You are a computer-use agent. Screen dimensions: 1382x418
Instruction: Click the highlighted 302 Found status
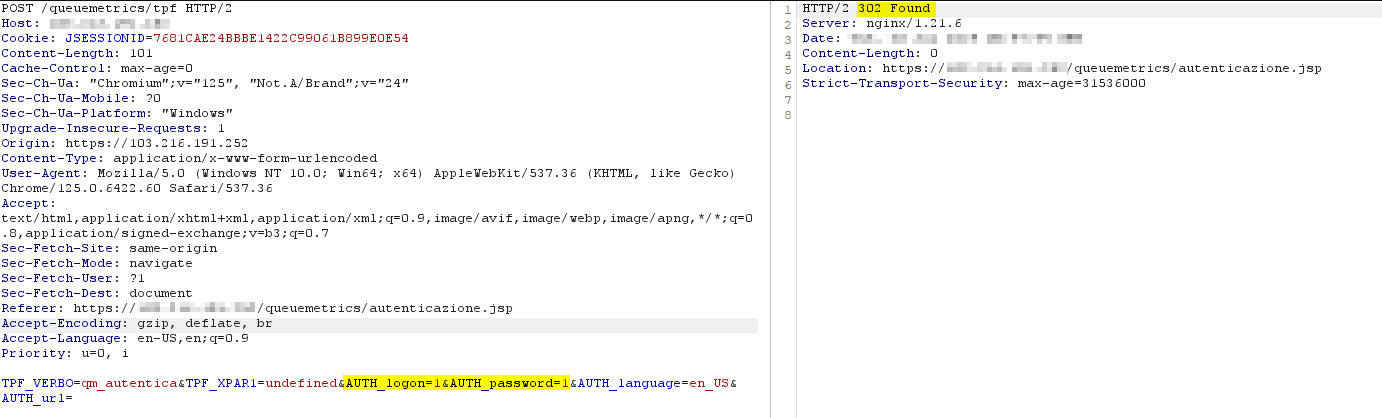pos(895,8)
